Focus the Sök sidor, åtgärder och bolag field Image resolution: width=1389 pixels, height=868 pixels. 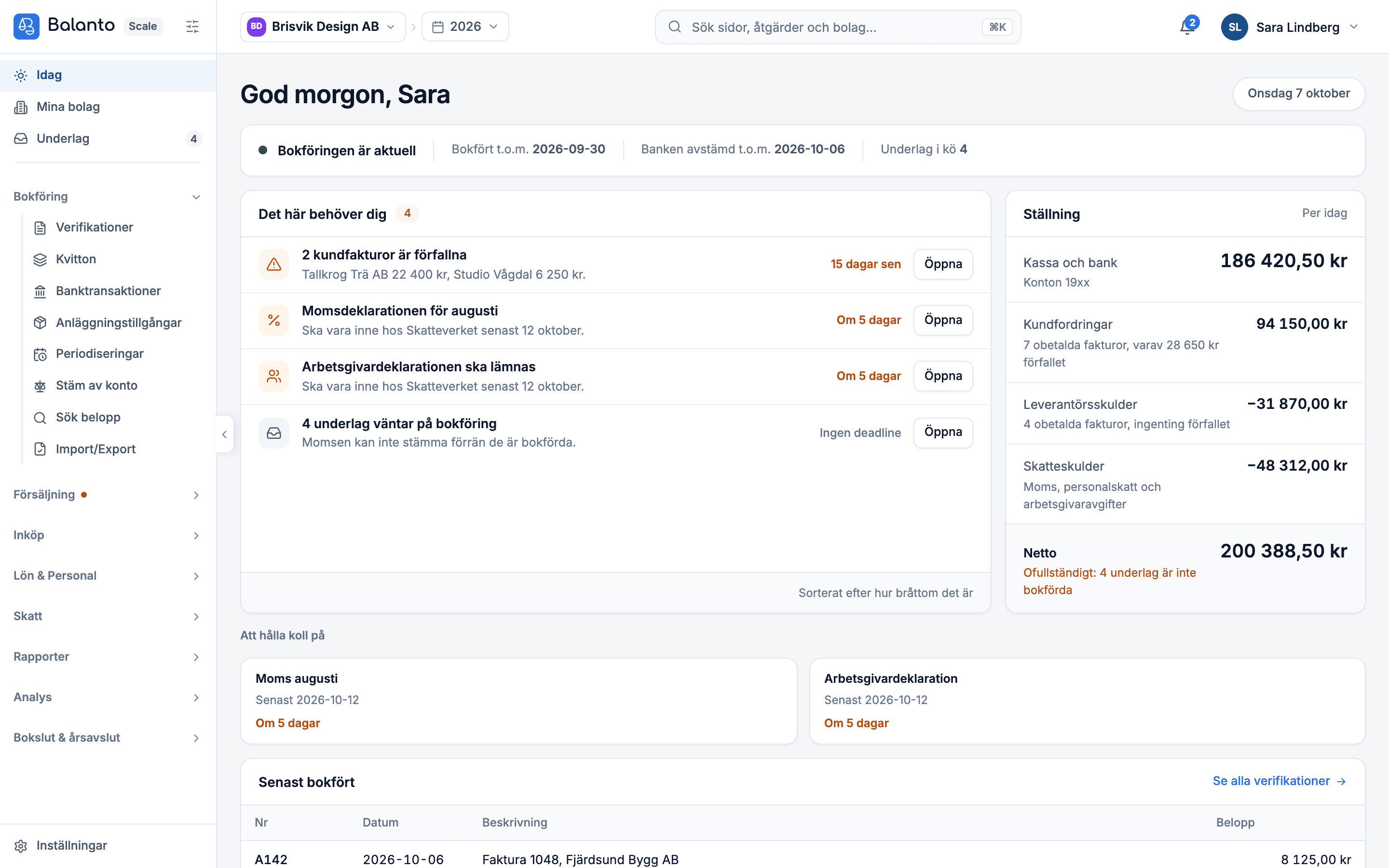(837, 27)
